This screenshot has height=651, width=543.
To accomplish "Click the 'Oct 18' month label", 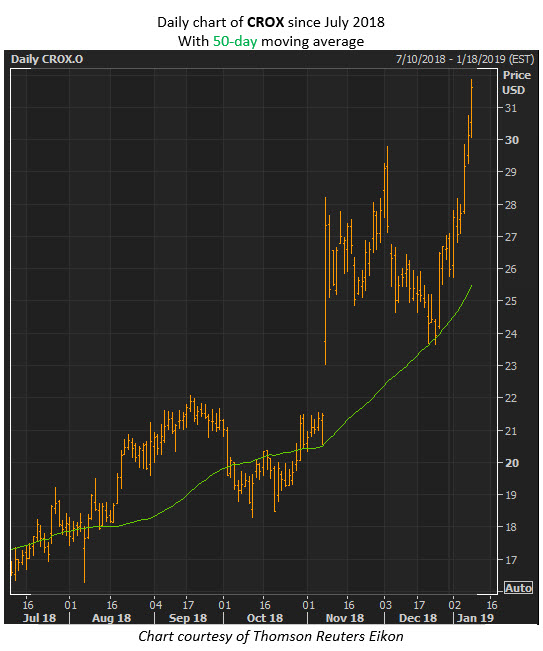I will coord(265,618).
